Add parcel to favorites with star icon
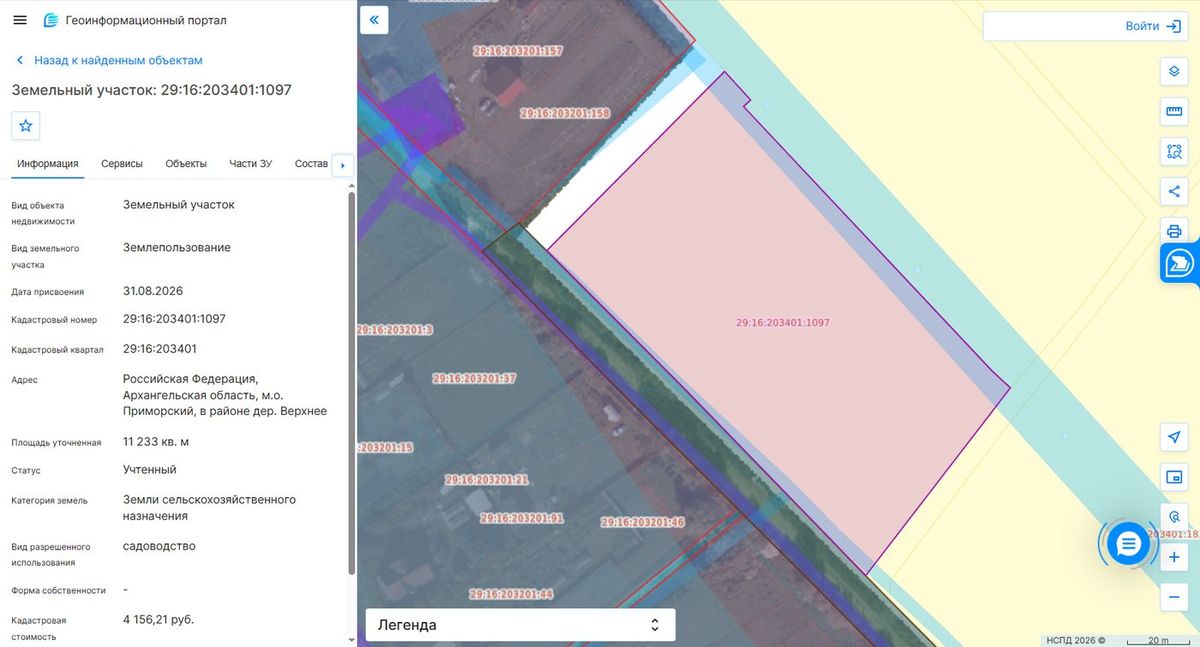This screenshot has width=1200, height=647. coord(26,126)
